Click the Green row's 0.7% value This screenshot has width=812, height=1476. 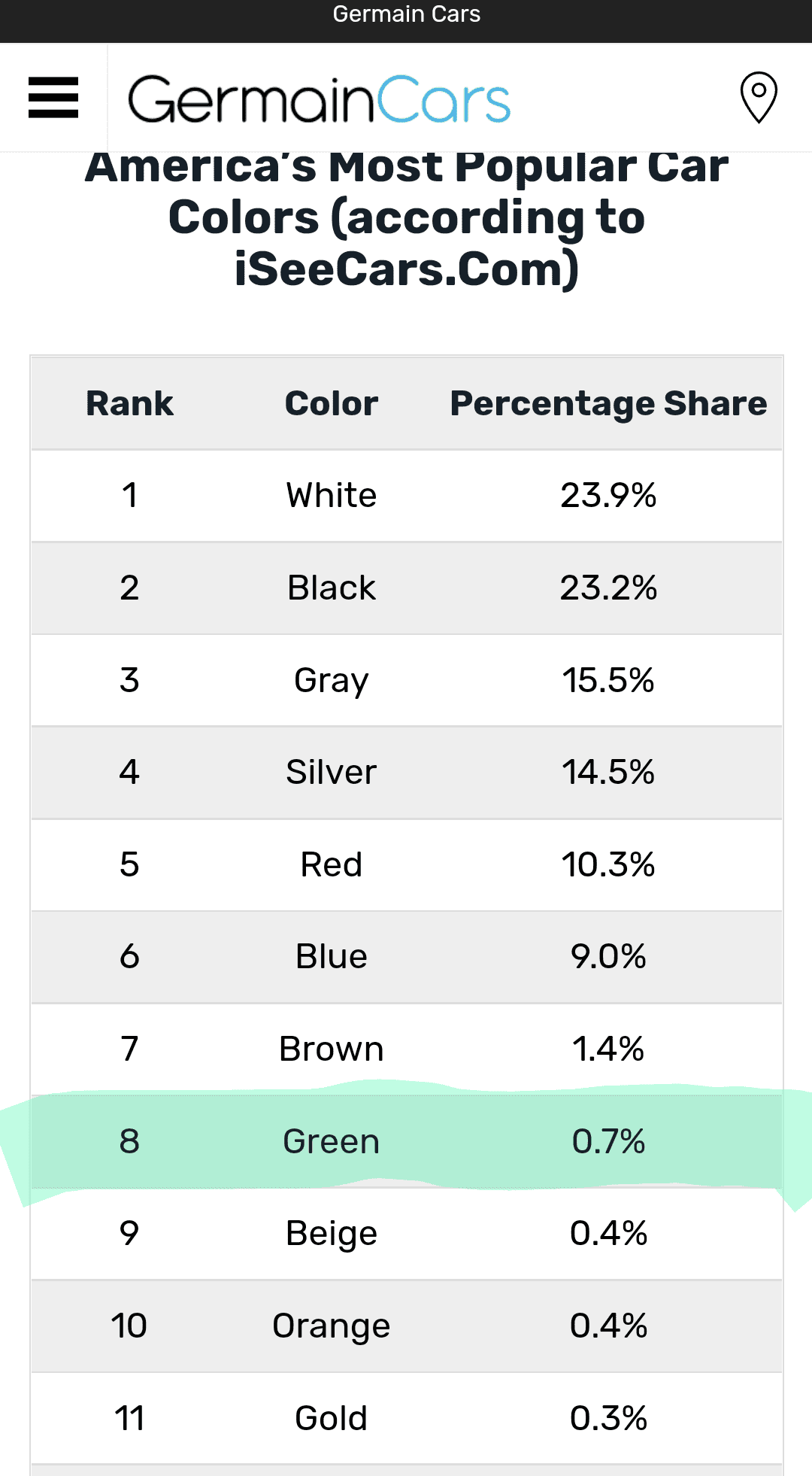[608, 1141]
